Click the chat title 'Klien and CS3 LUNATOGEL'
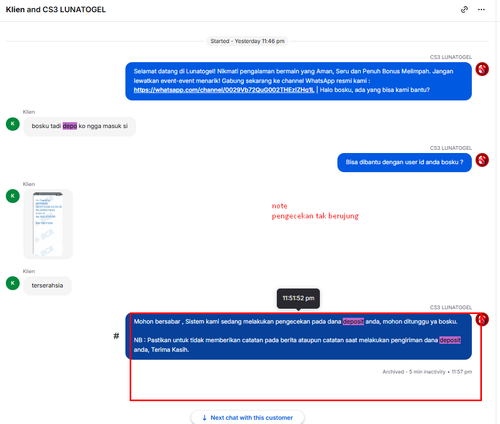The image size is (500, 424). (56, 10)
